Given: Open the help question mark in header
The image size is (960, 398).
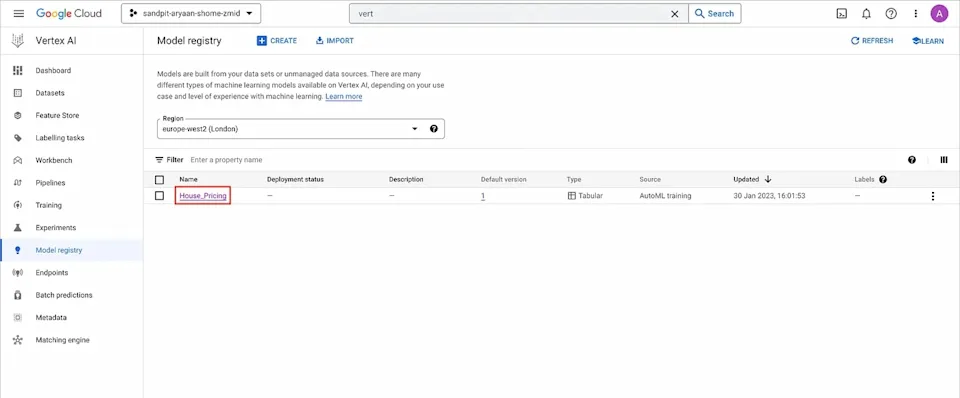Looking at the screenshot, I should [891, 13].
